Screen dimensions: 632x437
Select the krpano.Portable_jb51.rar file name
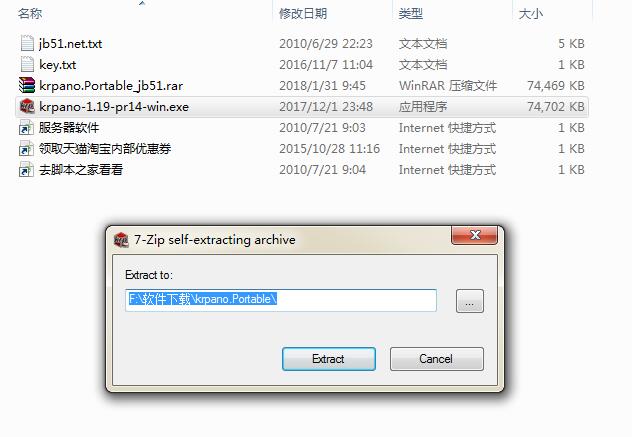tap(111, 85)
